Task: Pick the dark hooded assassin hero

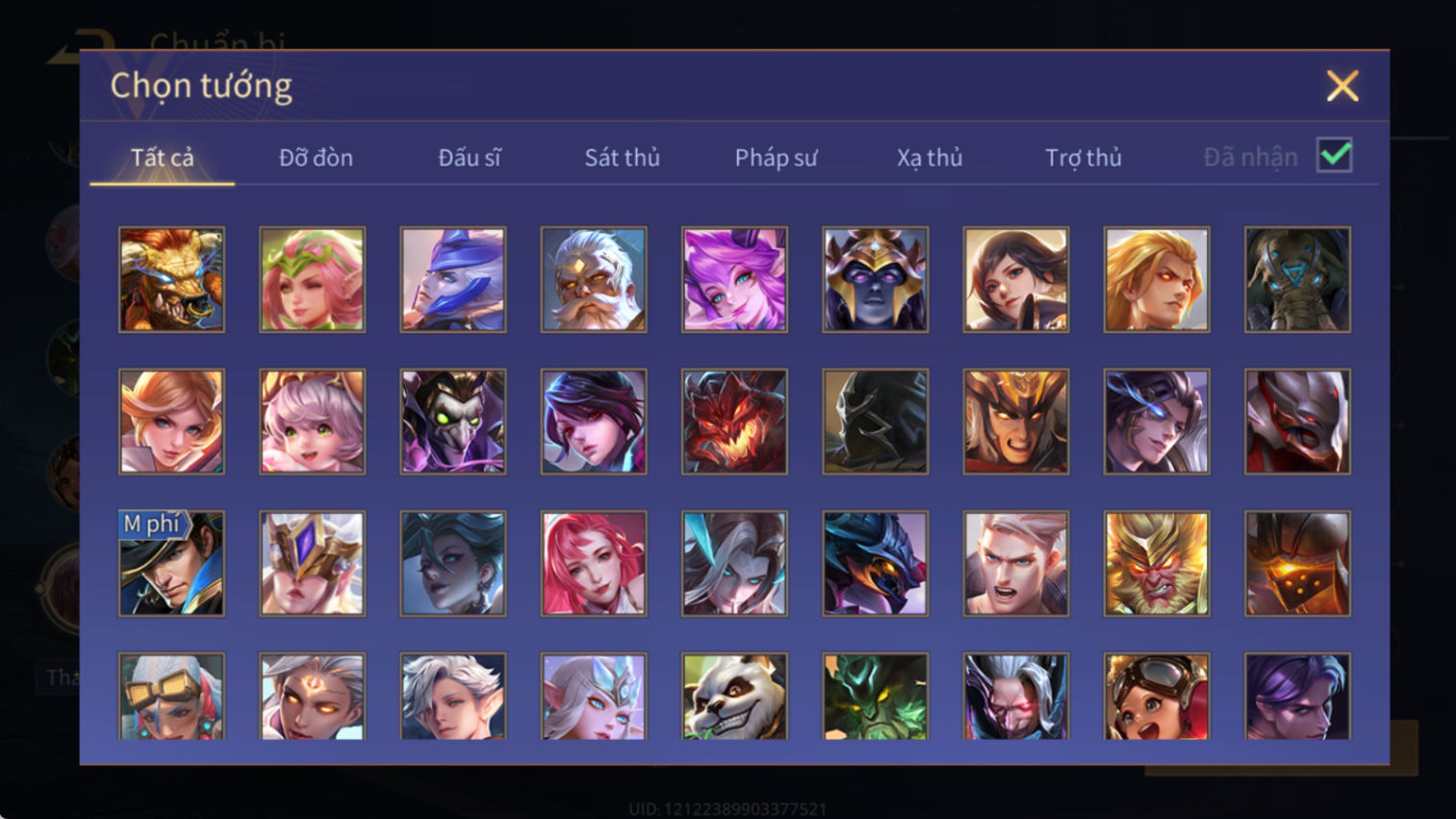Action: tap(875, 422)
